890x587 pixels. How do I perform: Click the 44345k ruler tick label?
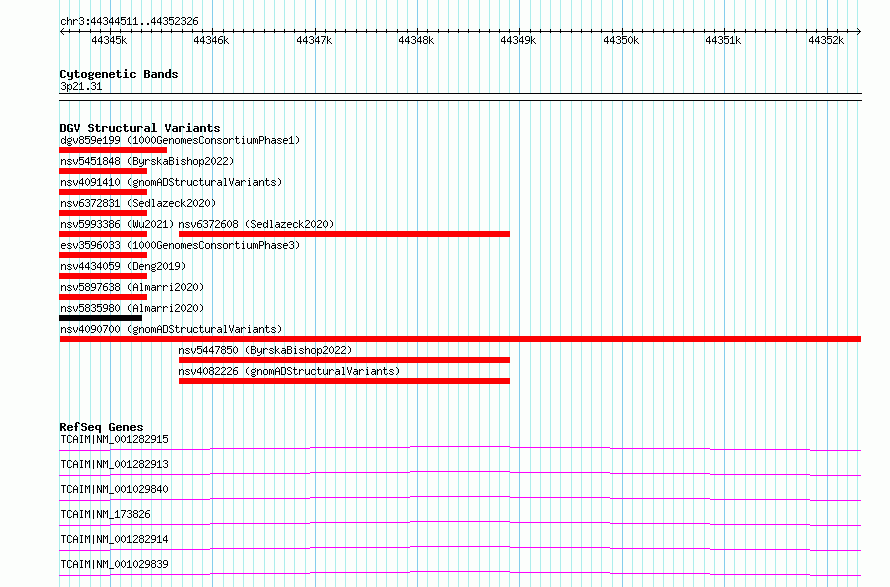pyautogui.click(x=109, y=41)
